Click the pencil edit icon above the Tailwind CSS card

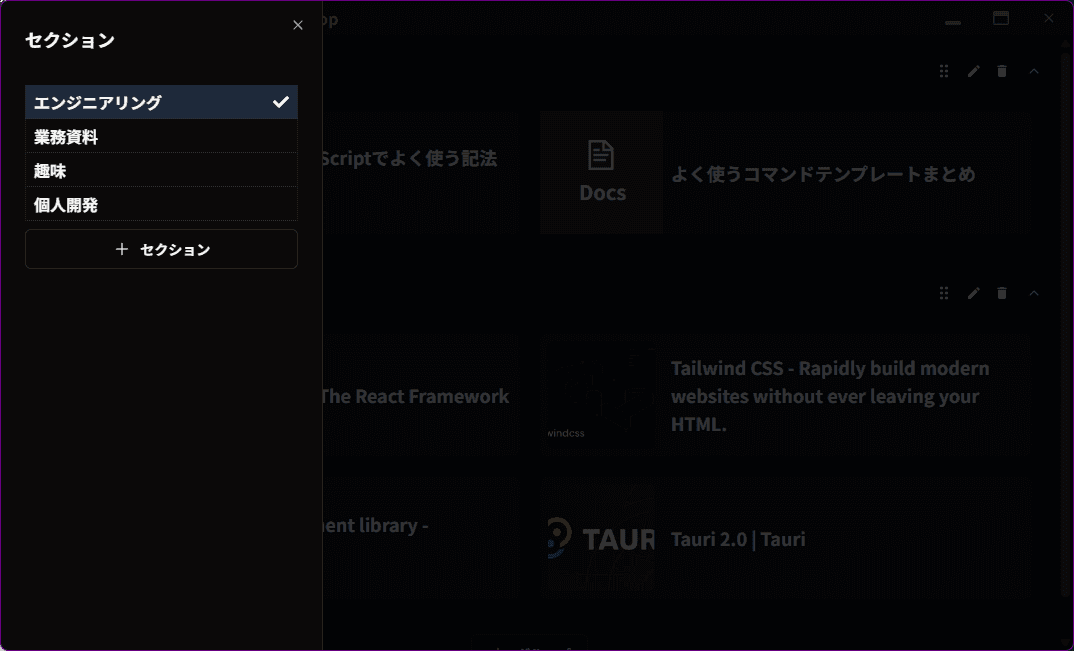[974, 293]
